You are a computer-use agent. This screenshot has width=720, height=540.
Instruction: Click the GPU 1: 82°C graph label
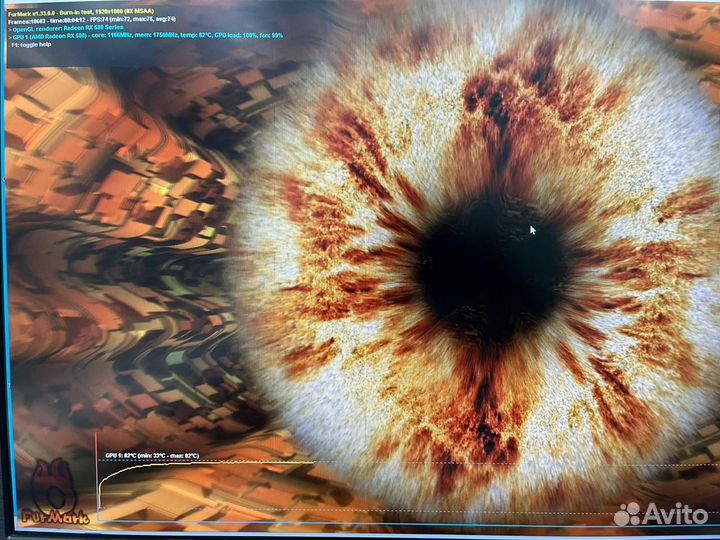click(150, 455)
